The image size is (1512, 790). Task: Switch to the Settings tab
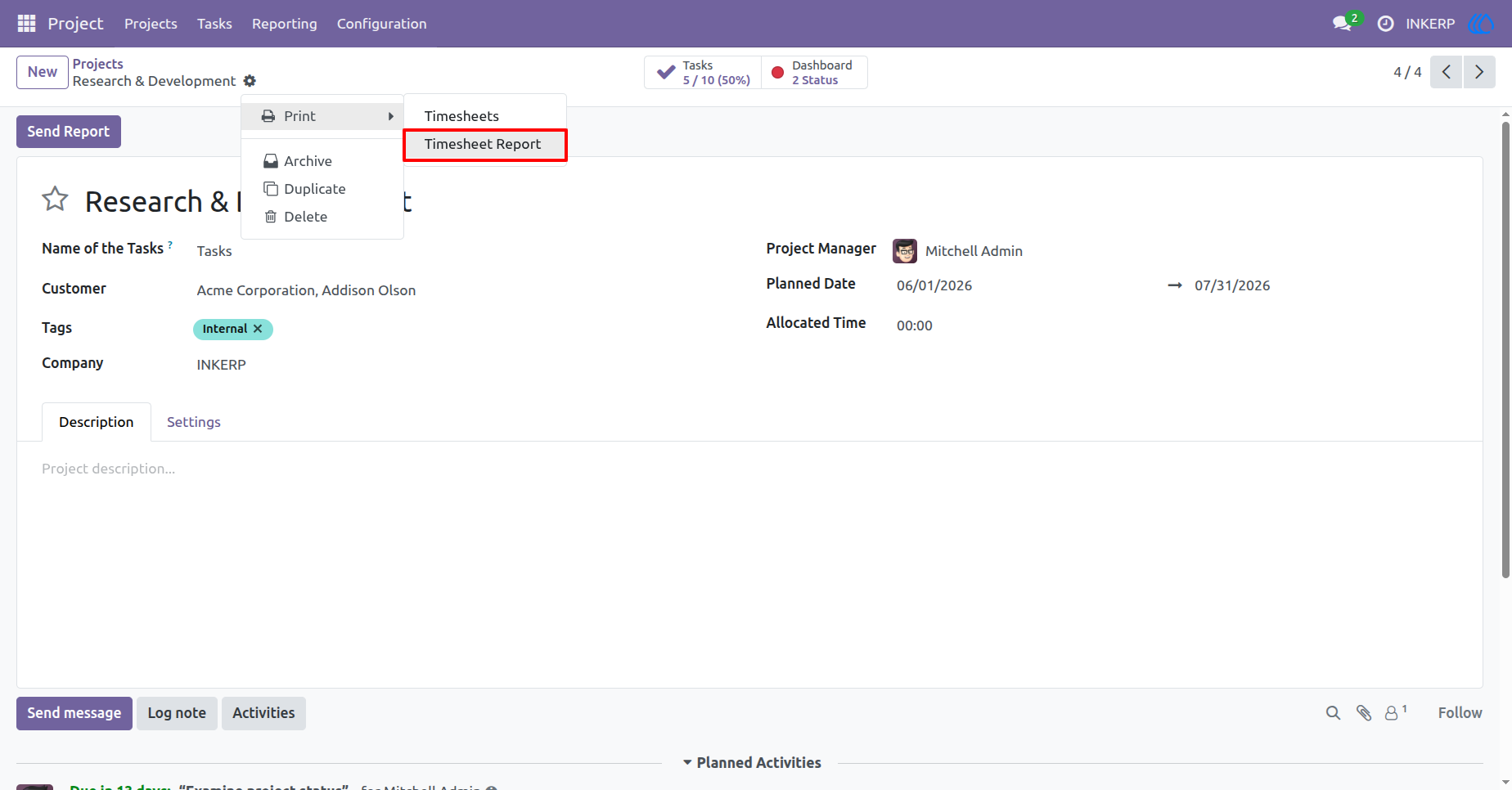(194, 422)
